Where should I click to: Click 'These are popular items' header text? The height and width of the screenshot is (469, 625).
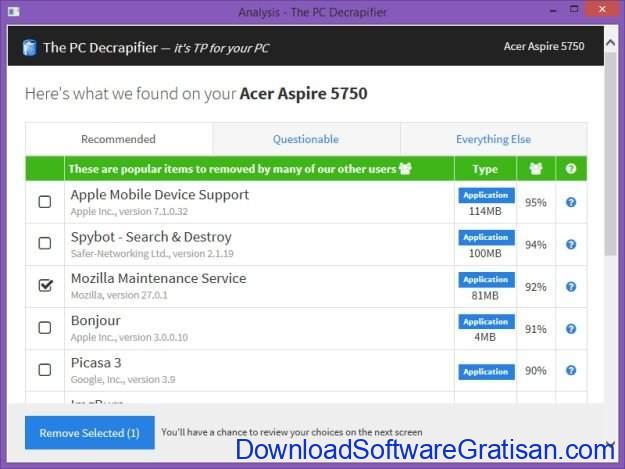click(232, 169)
